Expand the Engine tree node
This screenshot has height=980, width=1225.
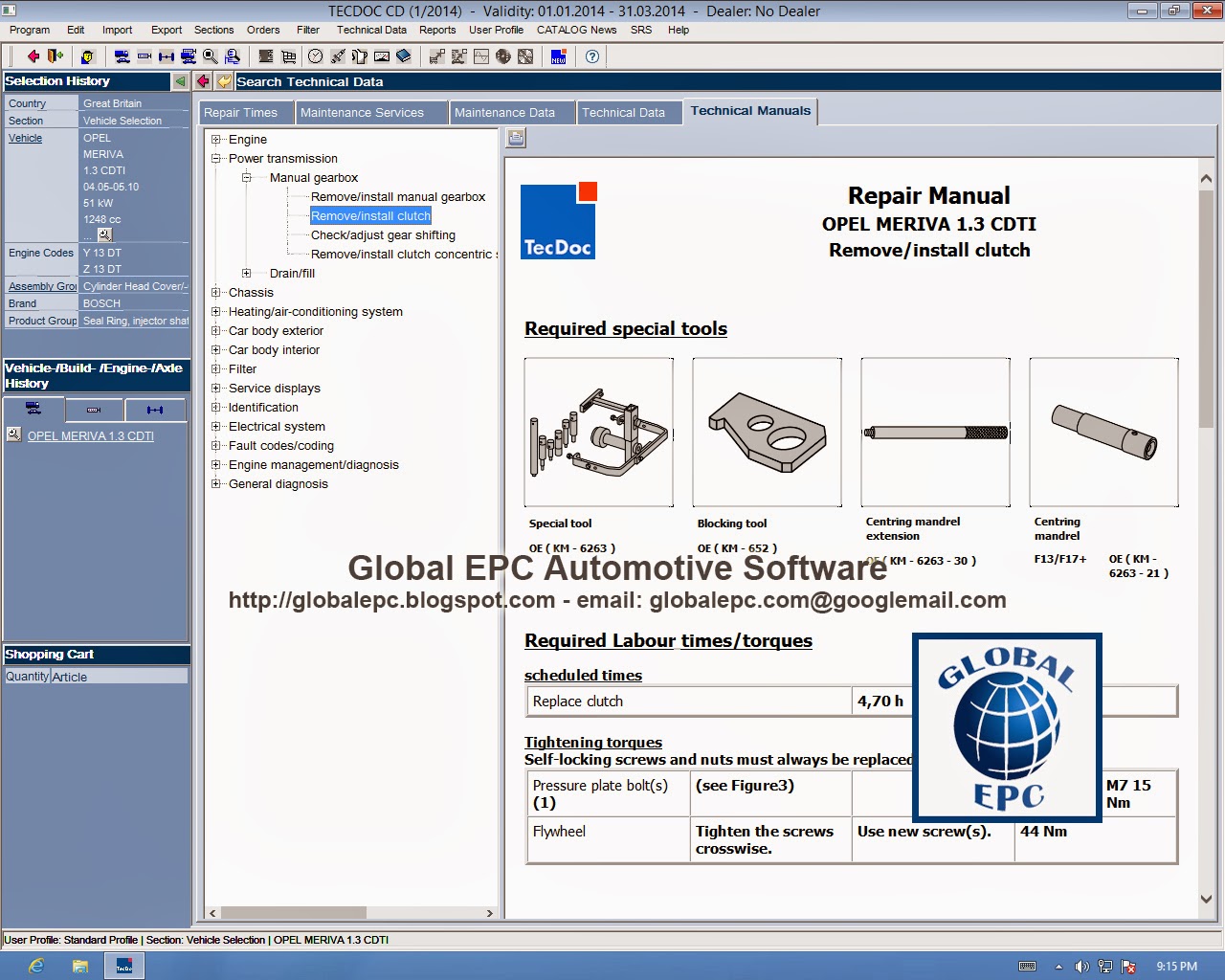click(216, 140)
